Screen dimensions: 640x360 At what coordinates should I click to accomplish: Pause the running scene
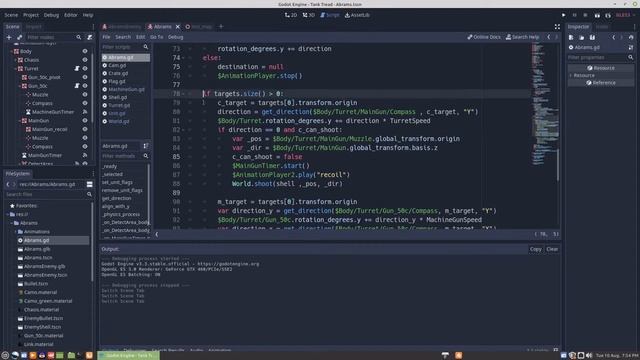pos(574,15)
